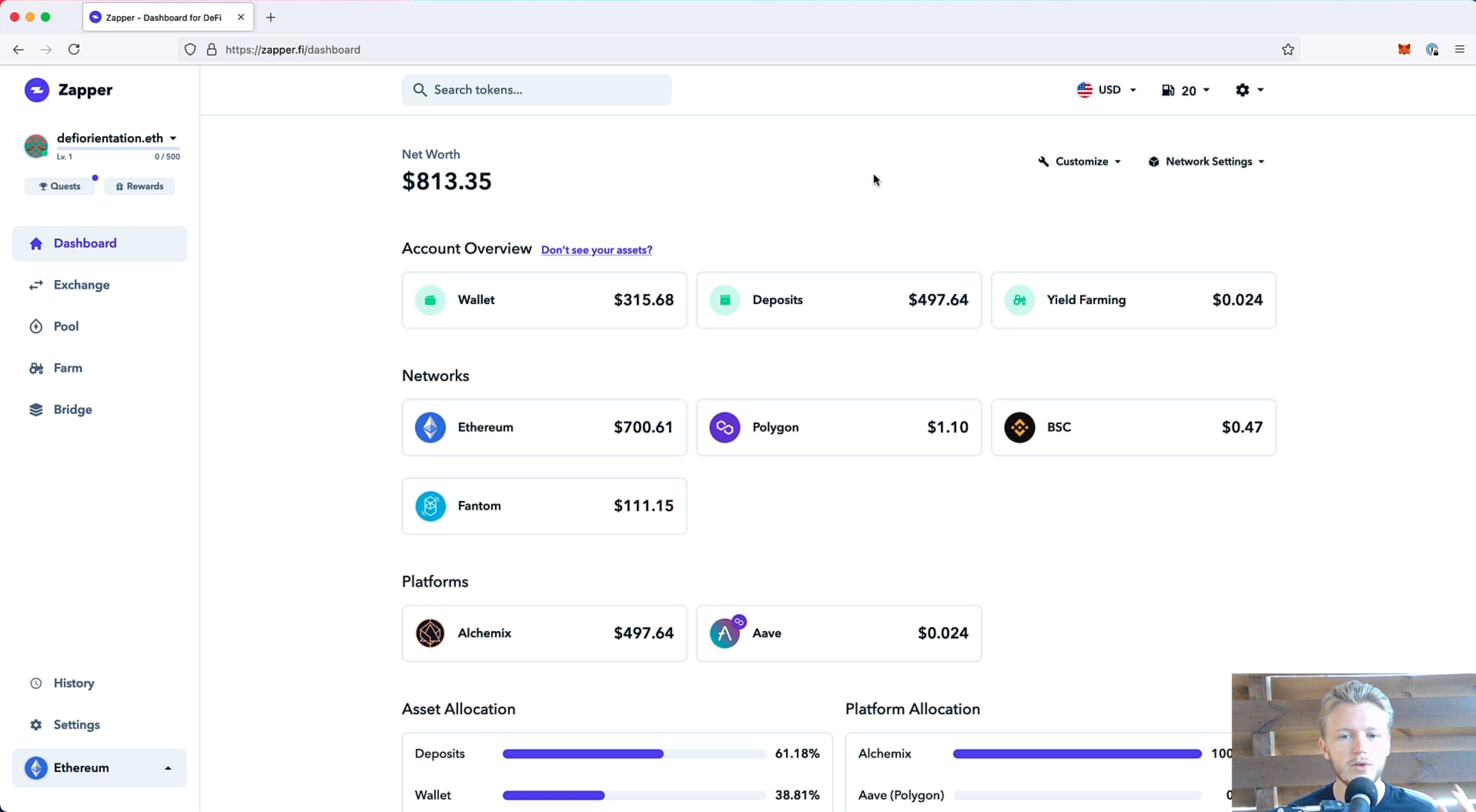Viewport: 1476px width, 812px height.
Task: Close the Zapper browser tab
Action: (241, 17)
